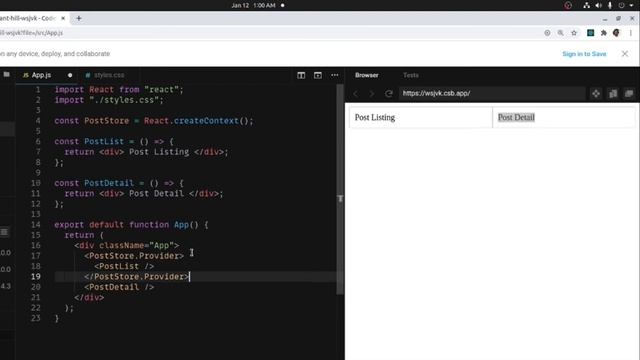Screen dimensions: 640x360
Task: Click the "./styles.css" import string
Action: click(x=124, y=100)
